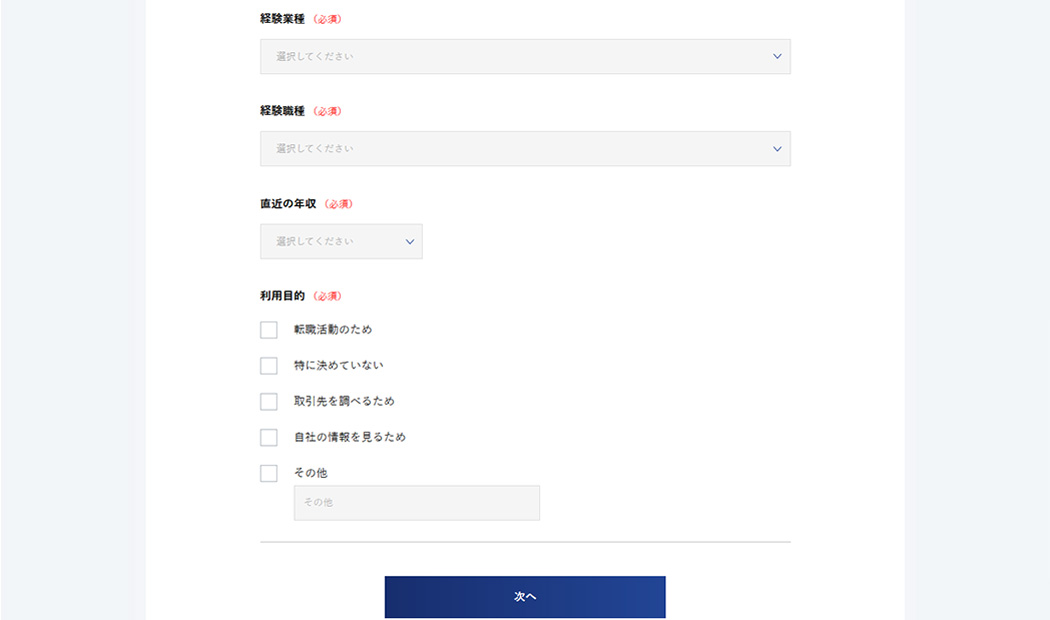Click the 直近の年収 field label
Viewport: 1050px width, 620px height.
(x=288, y=204)
